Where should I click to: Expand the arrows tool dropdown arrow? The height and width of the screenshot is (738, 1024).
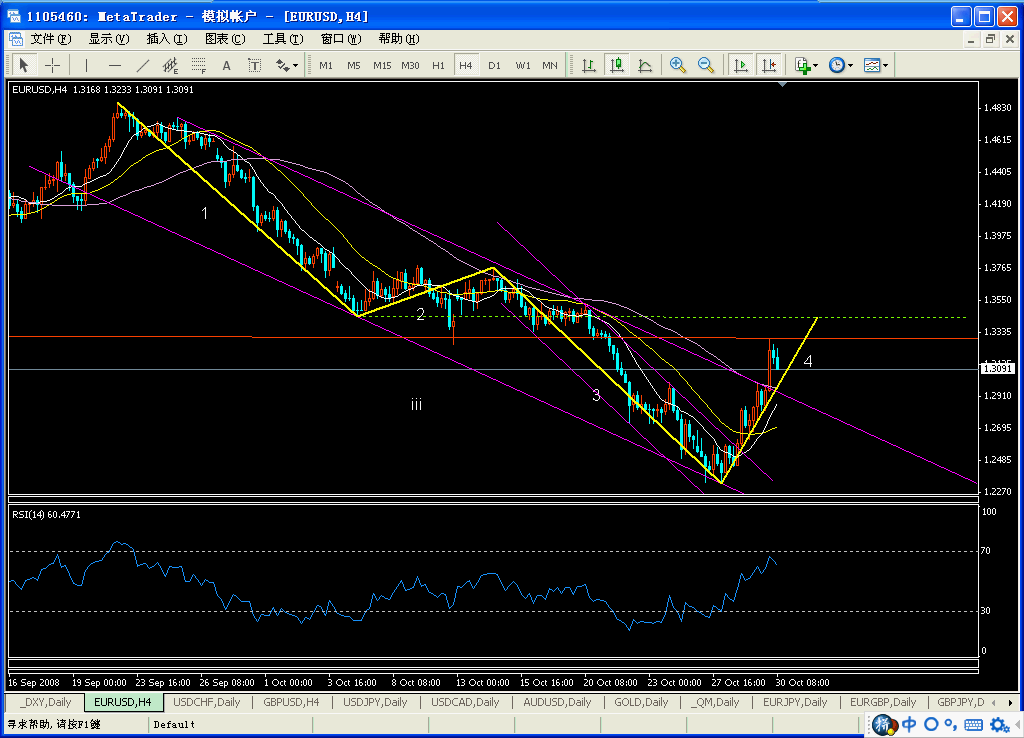(x=296, y=65)
